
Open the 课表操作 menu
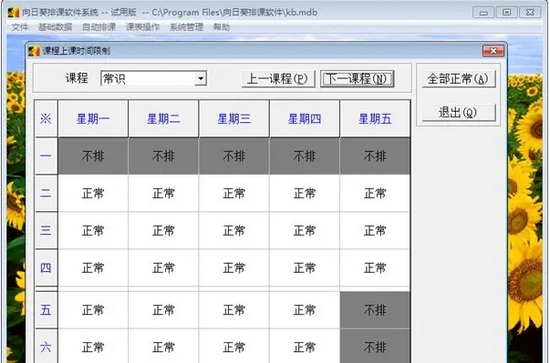tap(143, 27)
